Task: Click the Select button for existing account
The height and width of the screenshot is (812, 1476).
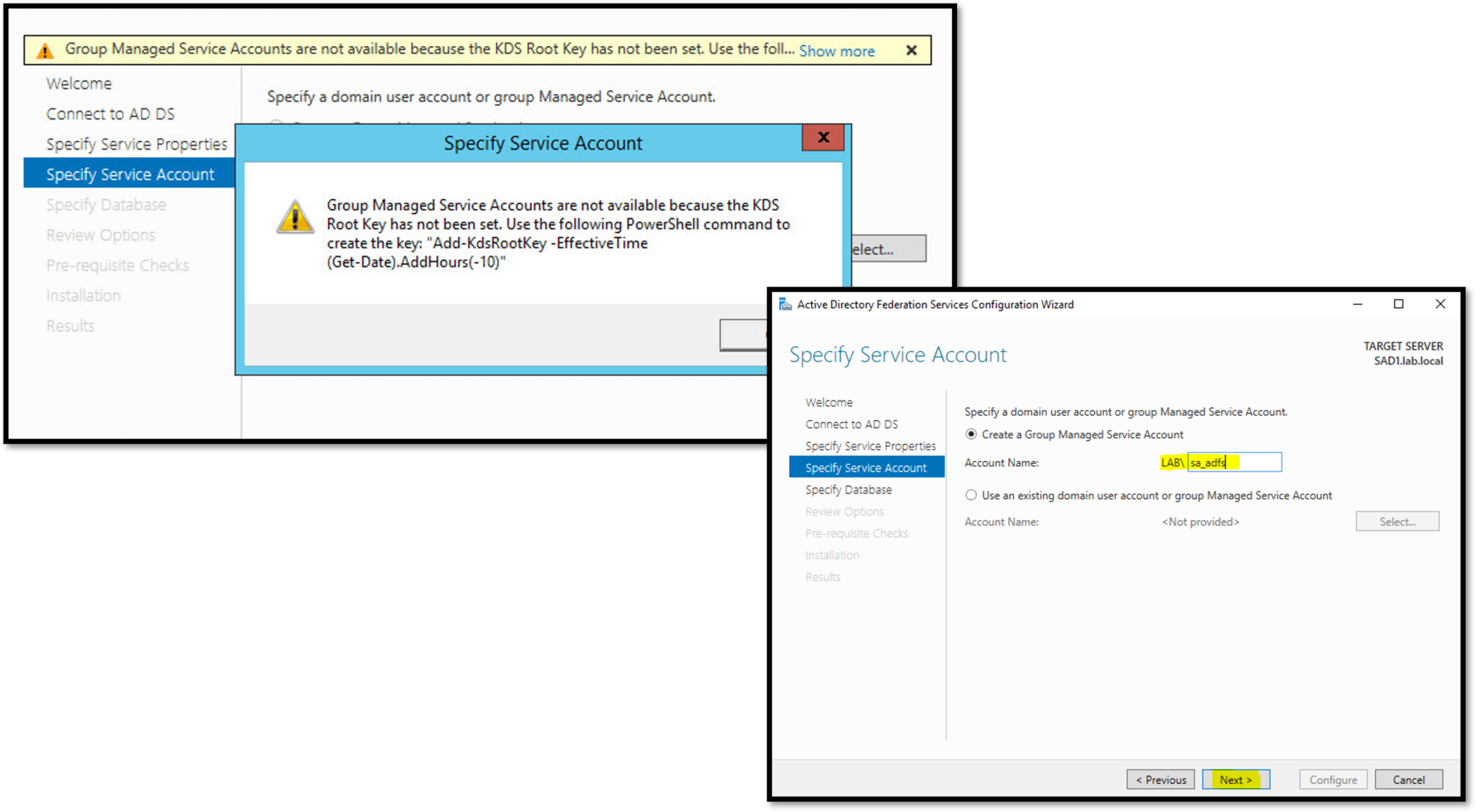Action: click(1397, 521)
